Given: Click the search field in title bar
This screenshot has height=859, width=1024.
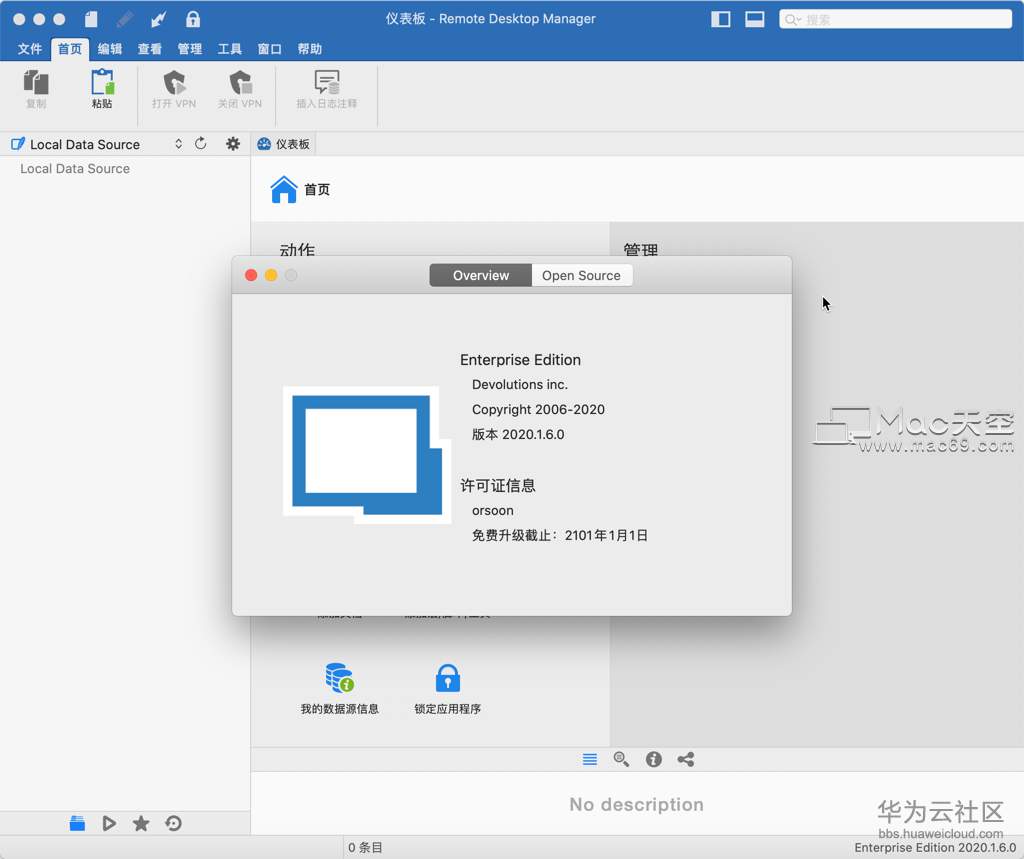Looking at the screenshot, I should point(895,20).
